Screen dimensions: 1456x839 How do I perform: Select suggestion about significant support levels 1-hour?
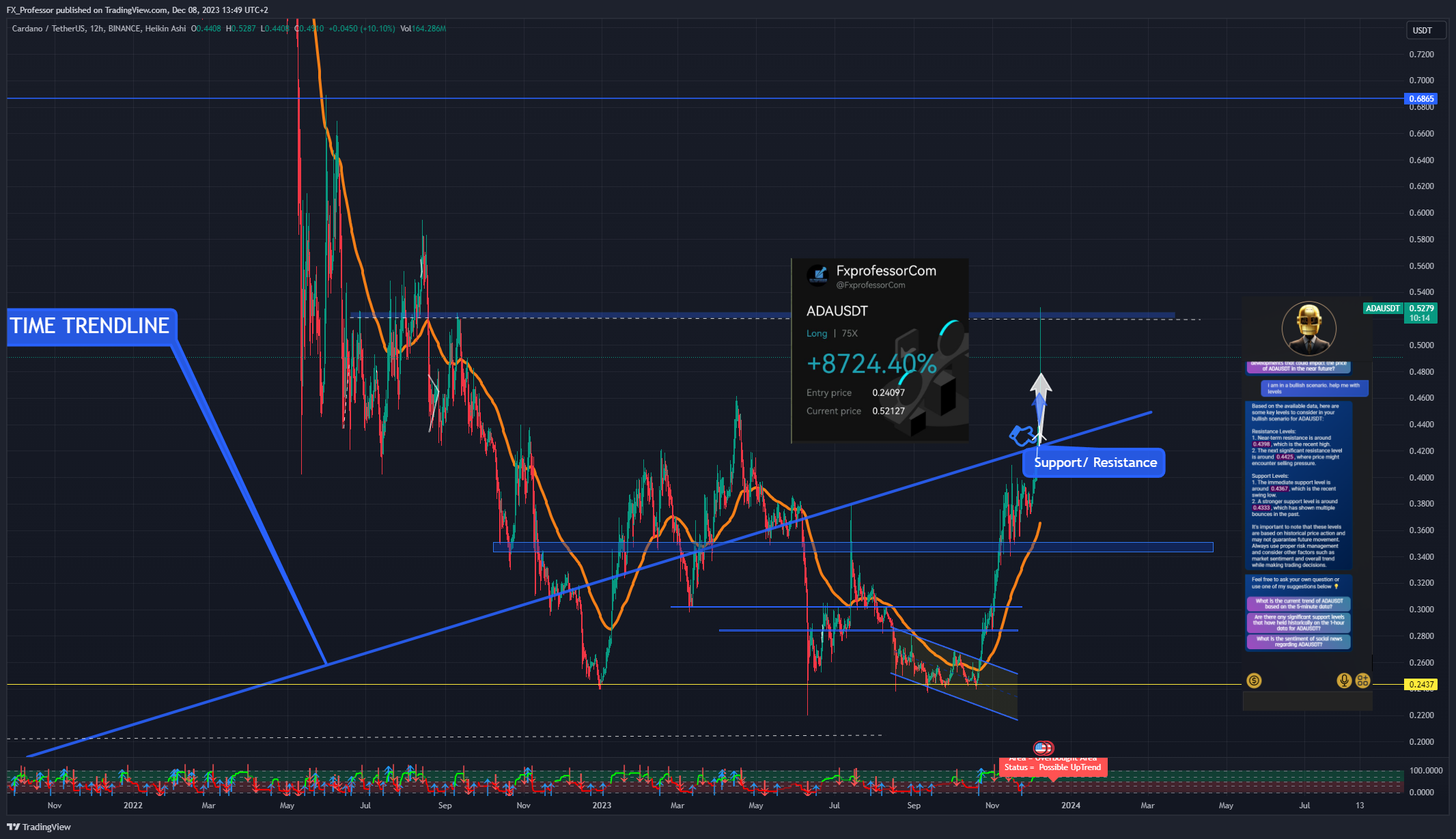pos(1299,622)
